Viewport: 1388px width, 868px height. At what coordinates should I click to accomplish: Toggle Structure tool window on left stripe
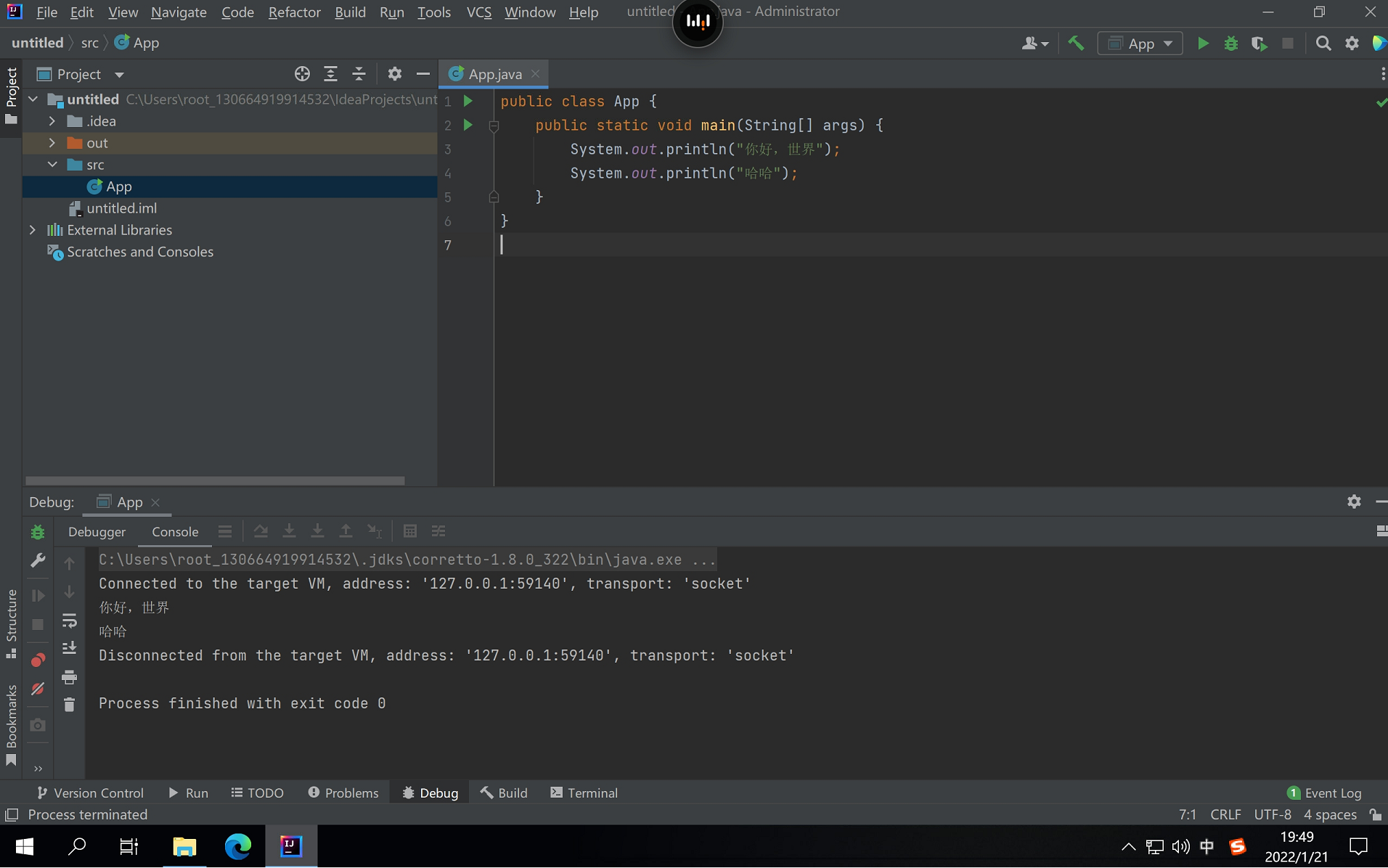pyautogui.click(x=11, y=623)
